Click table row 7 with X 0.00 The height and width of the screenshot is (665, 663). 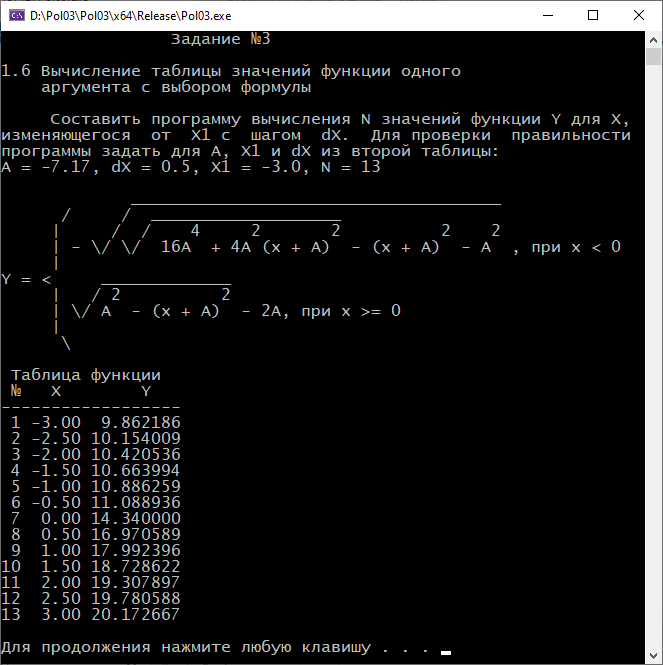(95, 519)
